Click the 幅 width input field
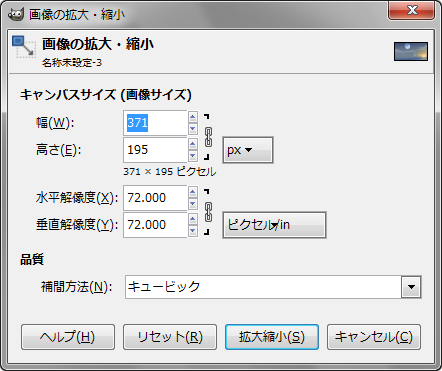442x371 pixels. [155, 123]
